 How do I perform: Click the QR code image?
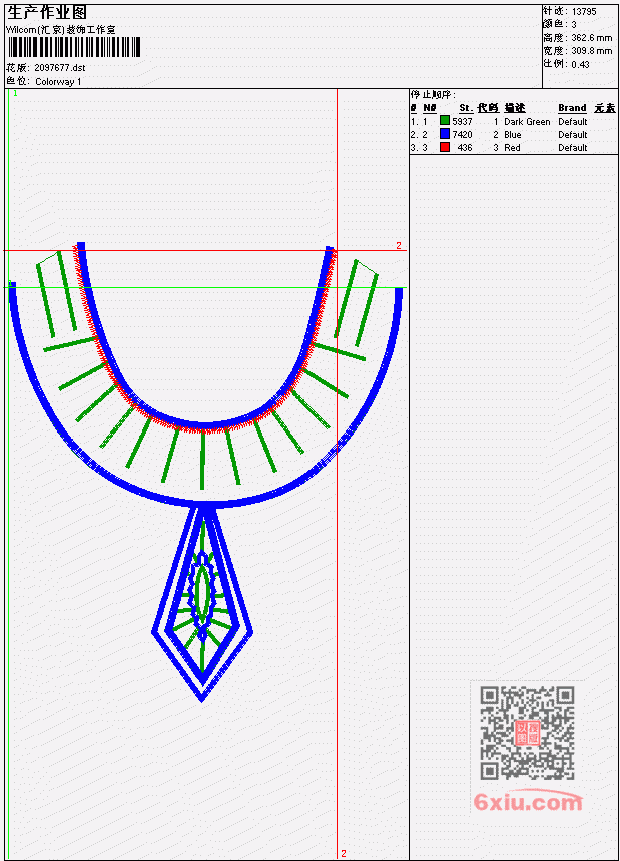click(x=527, y=733)
